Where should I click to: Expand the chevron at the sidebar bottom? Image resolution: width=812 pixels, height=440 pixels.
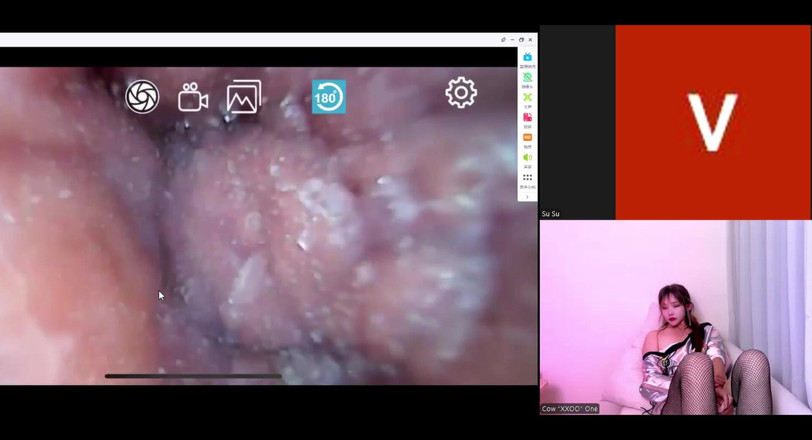tap(527, 197)
